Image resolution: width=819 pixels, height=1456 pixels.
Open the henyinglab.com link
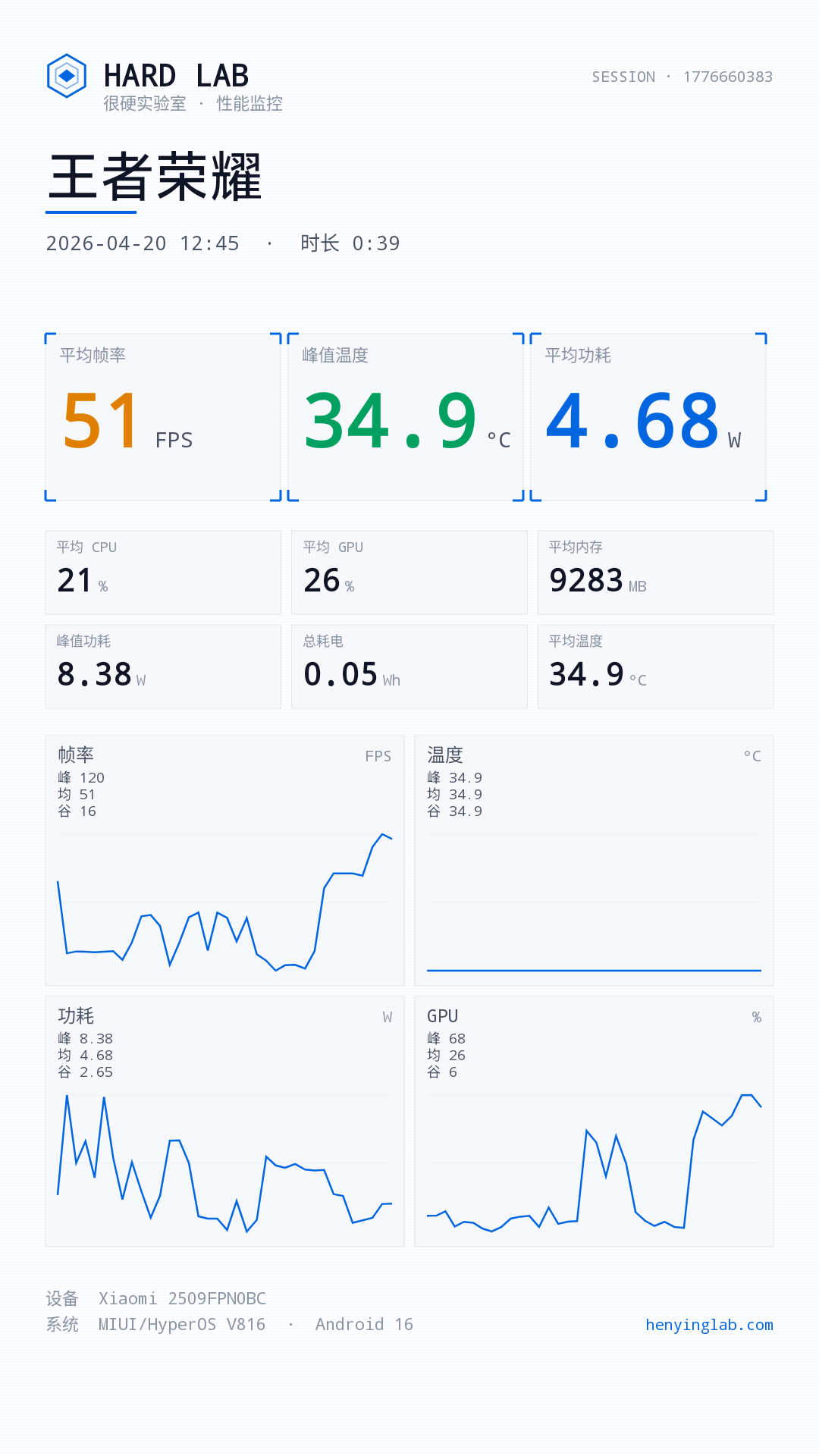[709, 1325]
